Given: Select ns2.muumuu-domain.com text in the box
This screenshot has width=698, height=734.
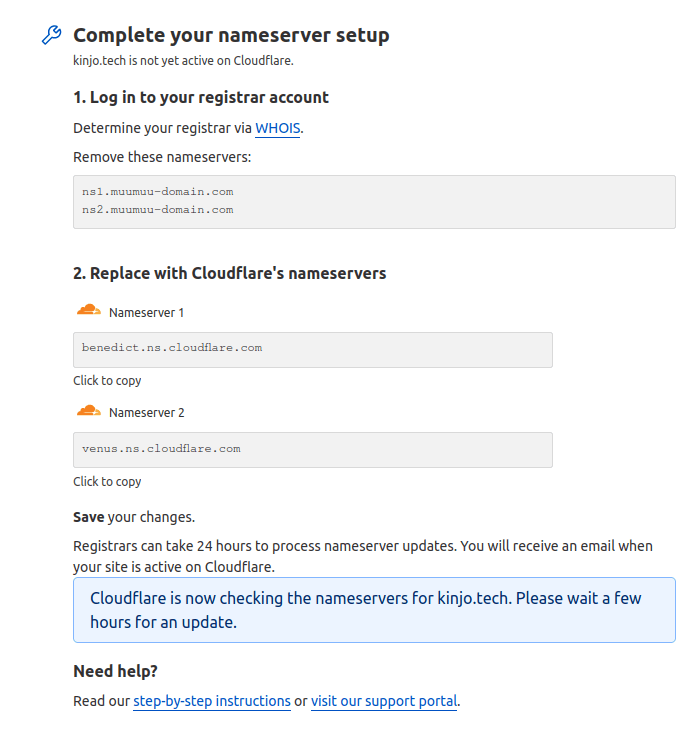Looking at the screenshot, I should click(x=158, y=210).
